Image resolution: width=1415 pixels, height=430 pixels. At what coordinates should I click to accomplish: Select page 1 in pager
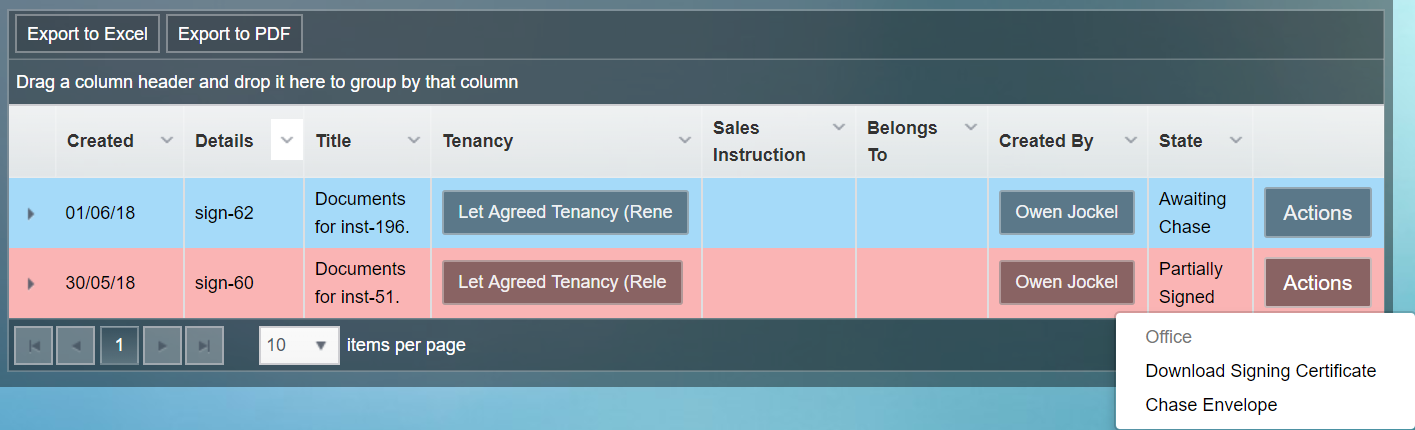coord(119,345)
